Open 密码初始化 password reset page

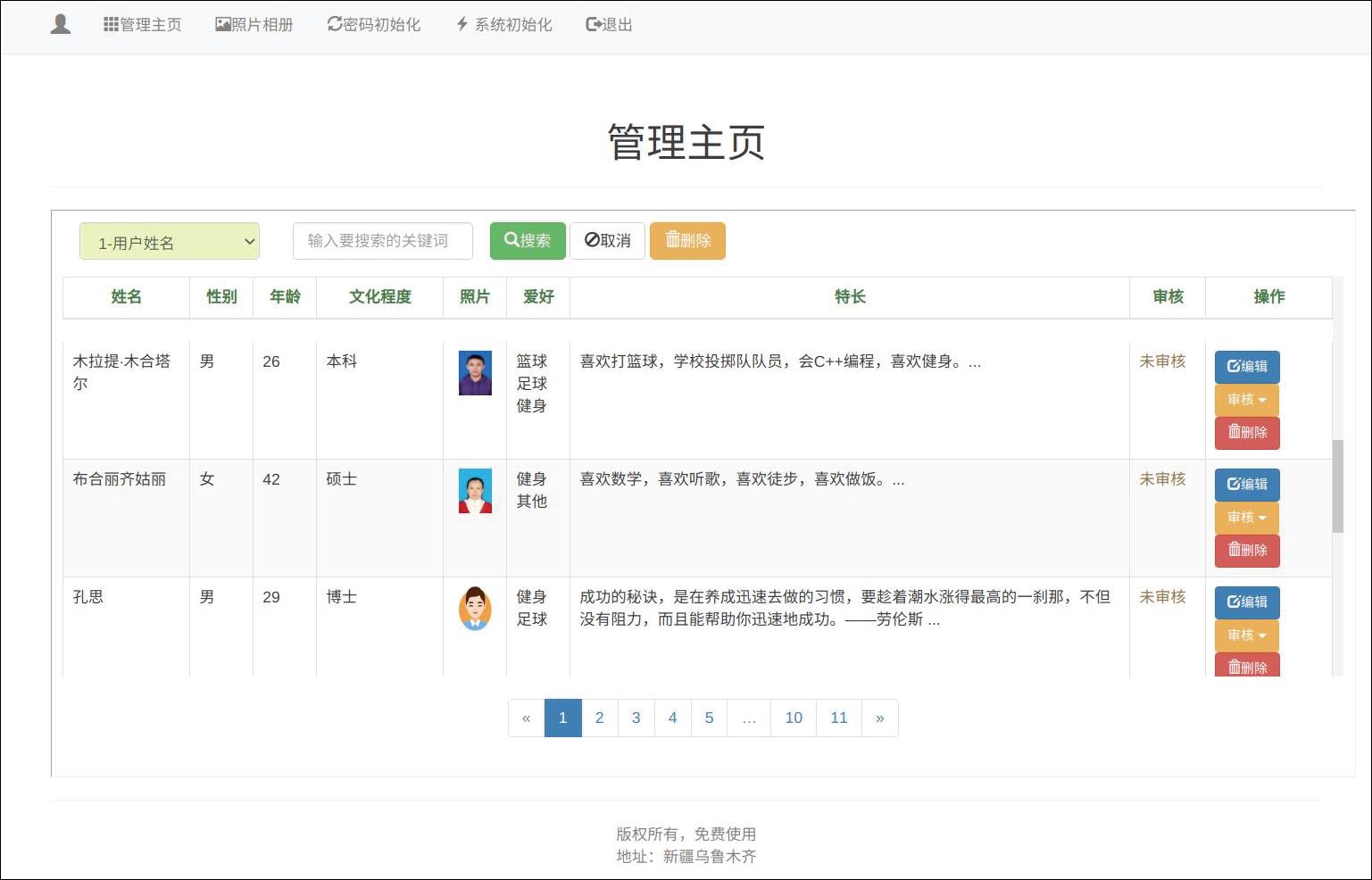(373, 24)
